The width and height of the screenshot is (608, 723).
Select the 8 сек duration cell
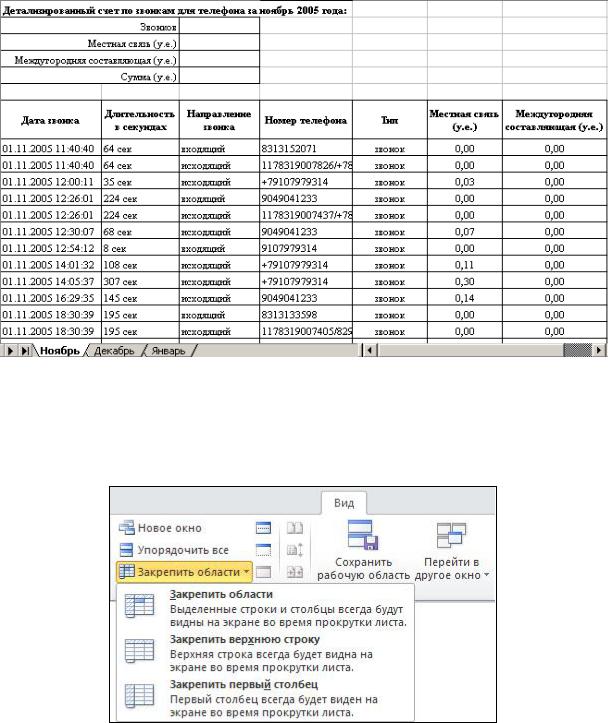click(x=140, y=248)
